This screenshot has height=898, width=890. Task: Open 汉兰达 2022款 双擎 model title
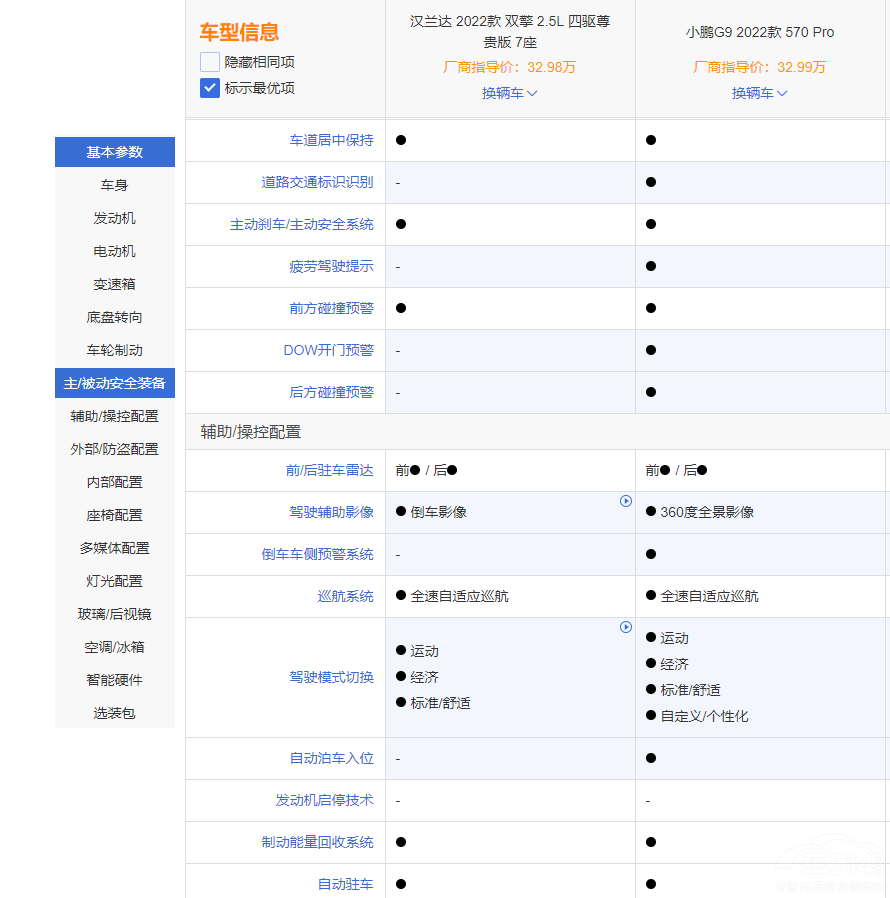click(510, 32)
